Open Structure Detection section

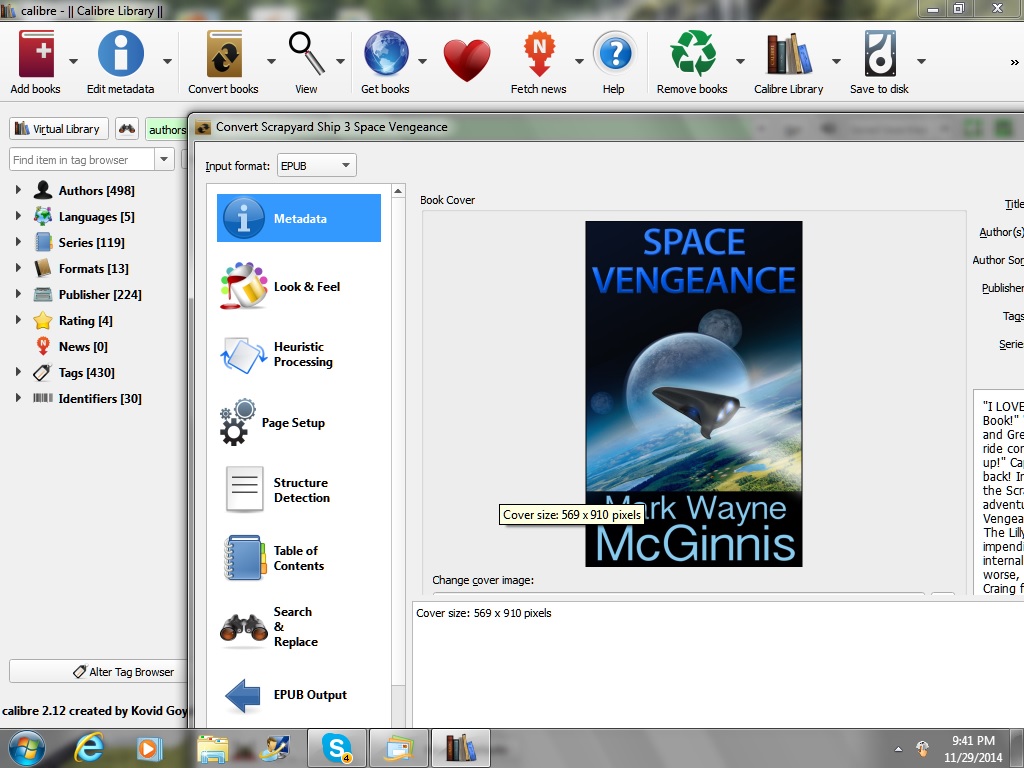pyautogui.click(x=299, y=490)
